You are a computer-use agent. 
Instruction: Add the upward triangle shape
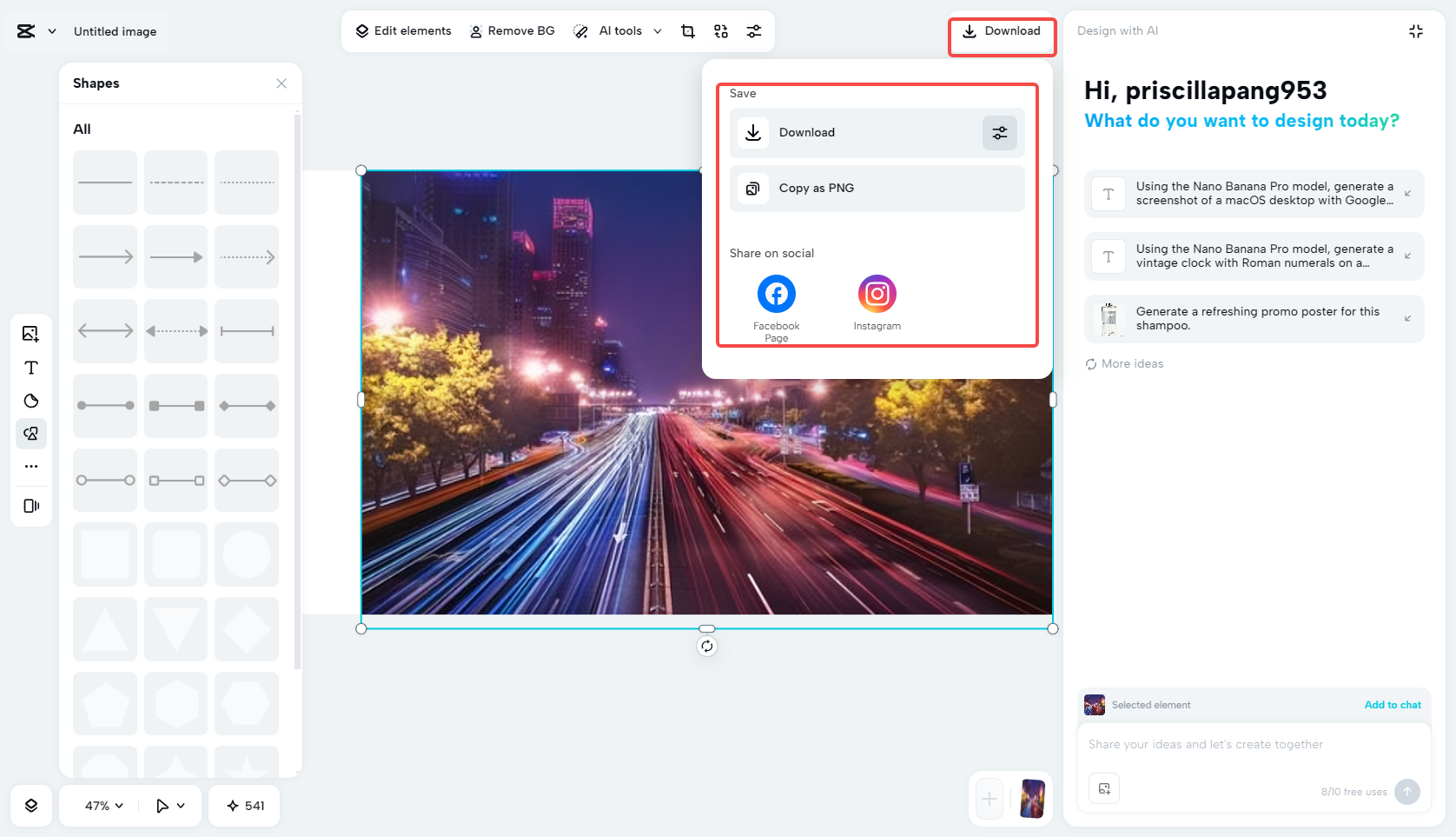click(x=105, y=629)
